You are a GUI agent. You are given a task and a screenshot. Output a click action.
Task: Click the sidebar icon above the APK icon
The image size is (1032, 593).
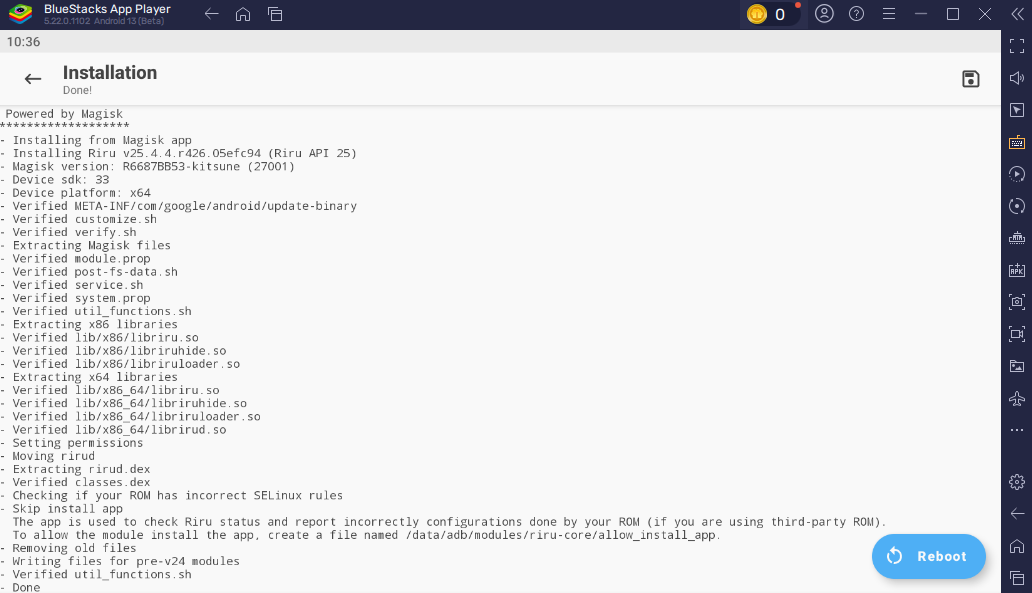pyautogui.click(x=1017, y=238)
